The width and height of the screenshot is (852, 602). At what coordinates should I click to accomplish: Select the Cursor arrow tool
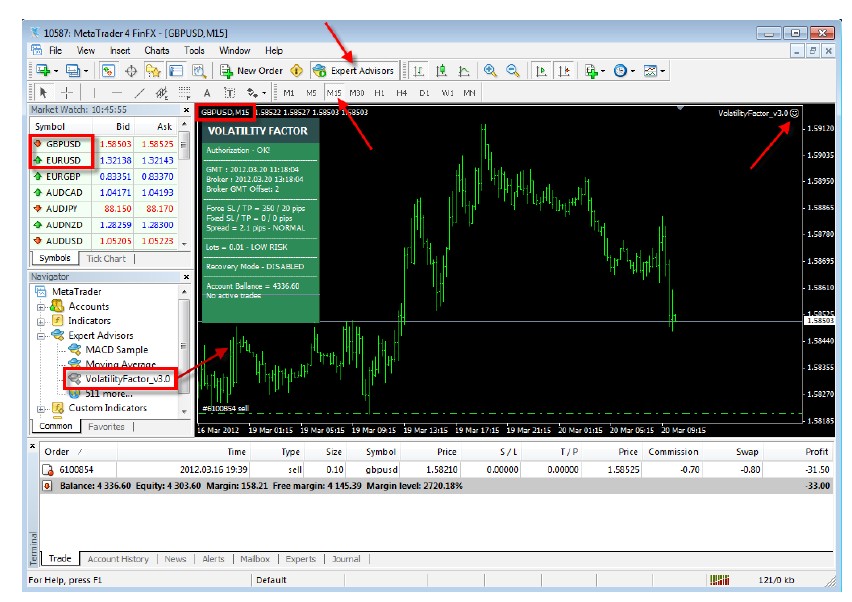pos(43,93)
